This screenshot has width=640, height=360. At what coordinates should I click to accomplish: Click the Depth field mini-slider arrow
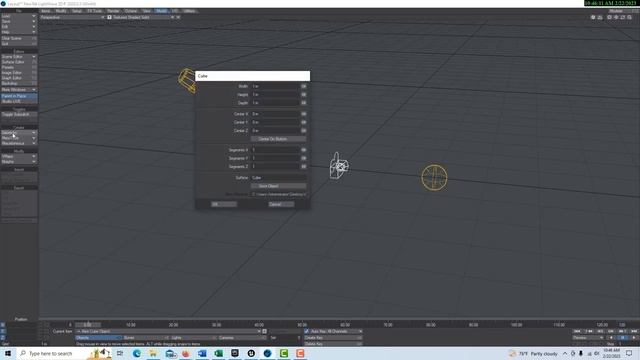(304, 102)
